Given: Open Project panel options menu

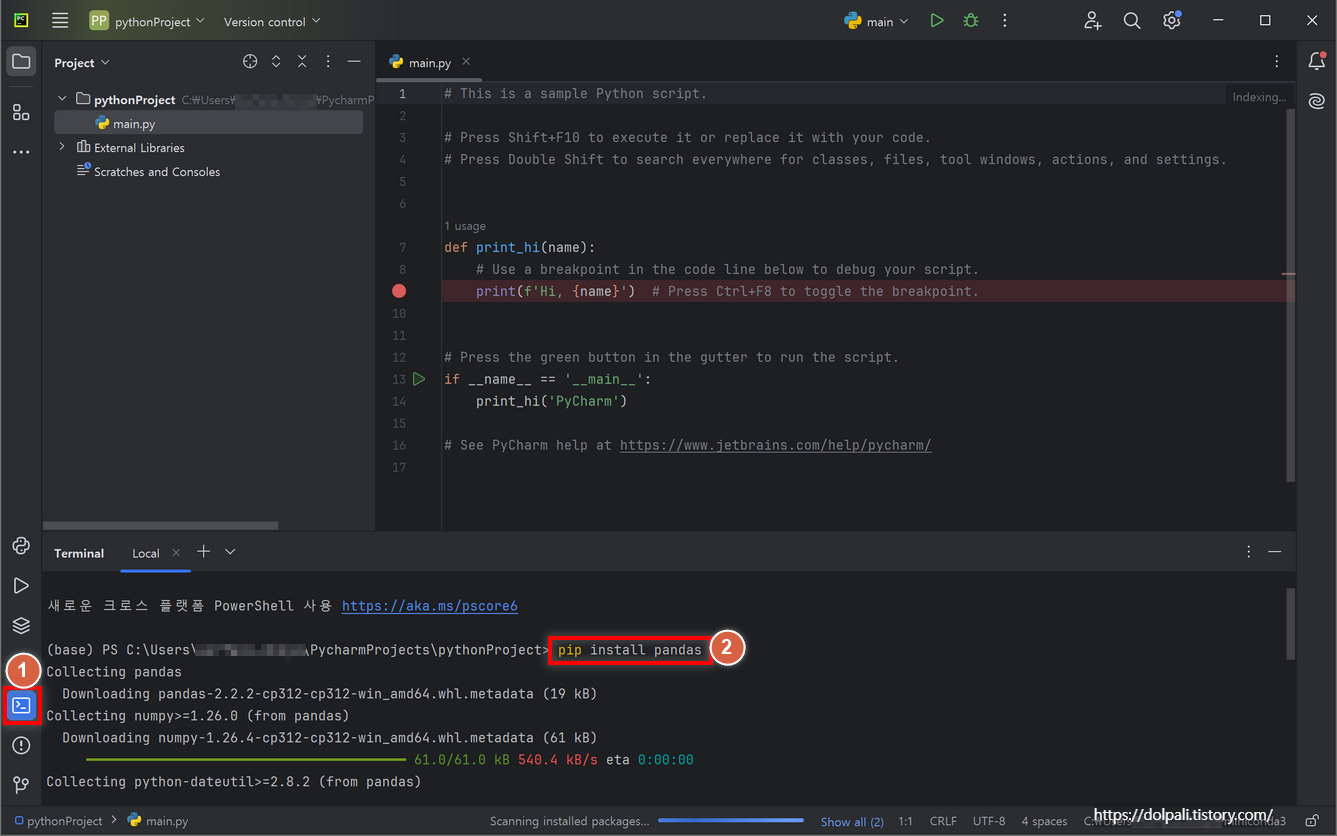Looking at the screenshot, I should point(328,62).
